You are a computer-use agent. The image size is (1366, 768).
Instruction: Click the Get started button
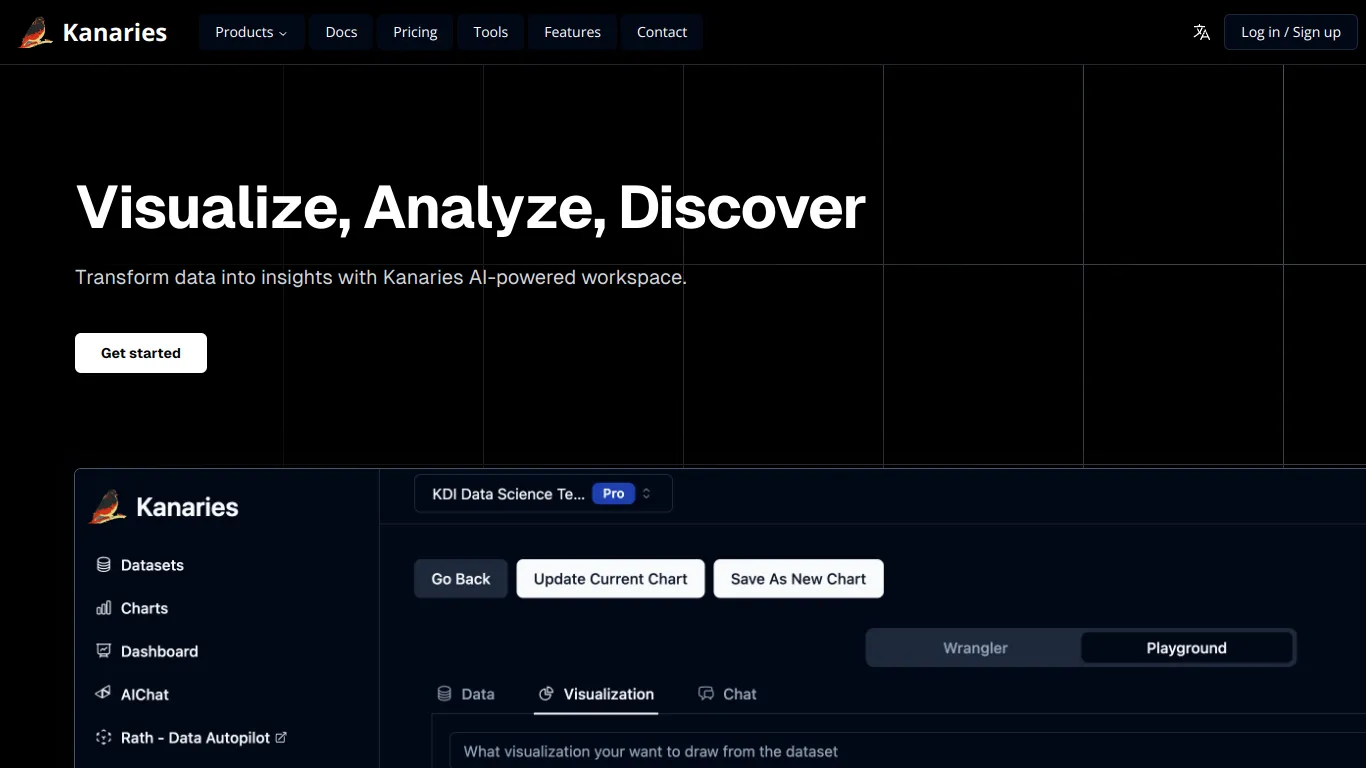[x=141, y=353]
